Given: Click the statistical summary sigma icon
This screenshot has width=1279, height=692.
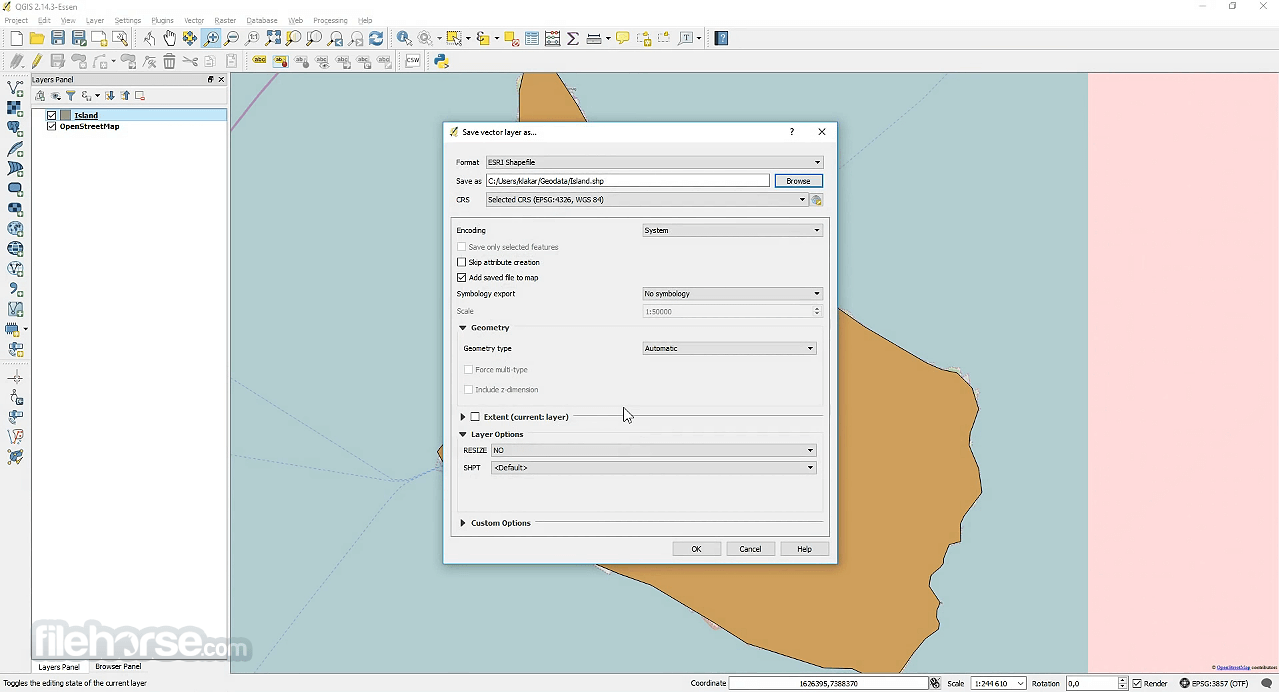Looking at the screenshot, I should [573, 38].
